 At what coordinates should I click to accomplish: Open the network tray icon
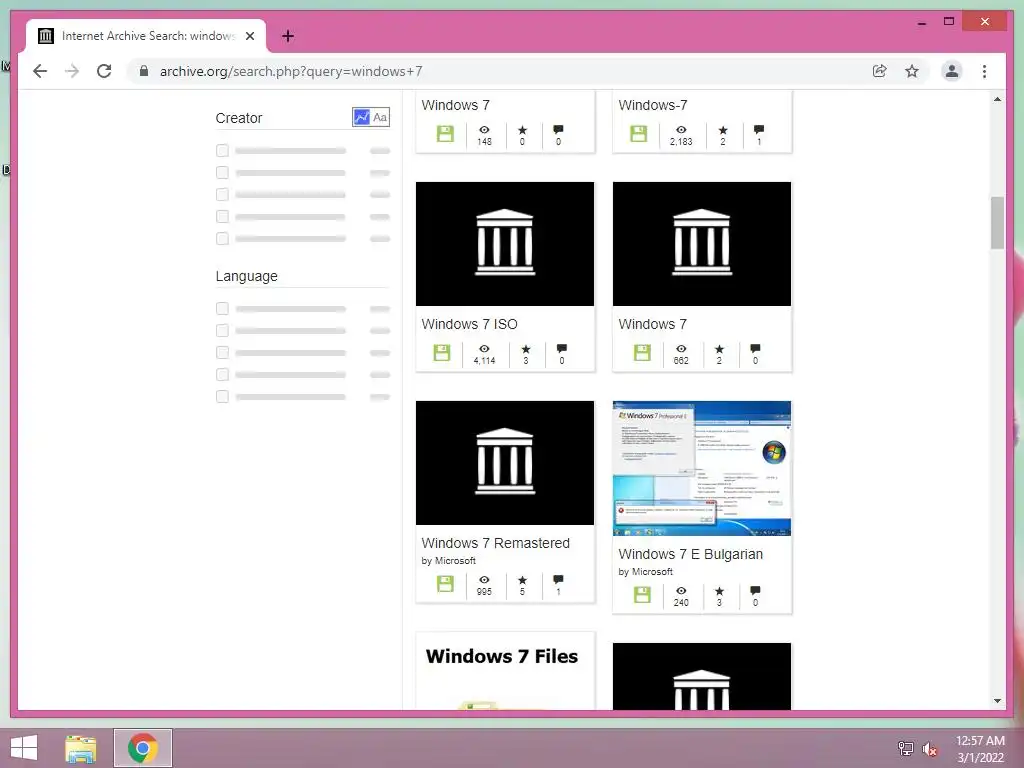906,748
